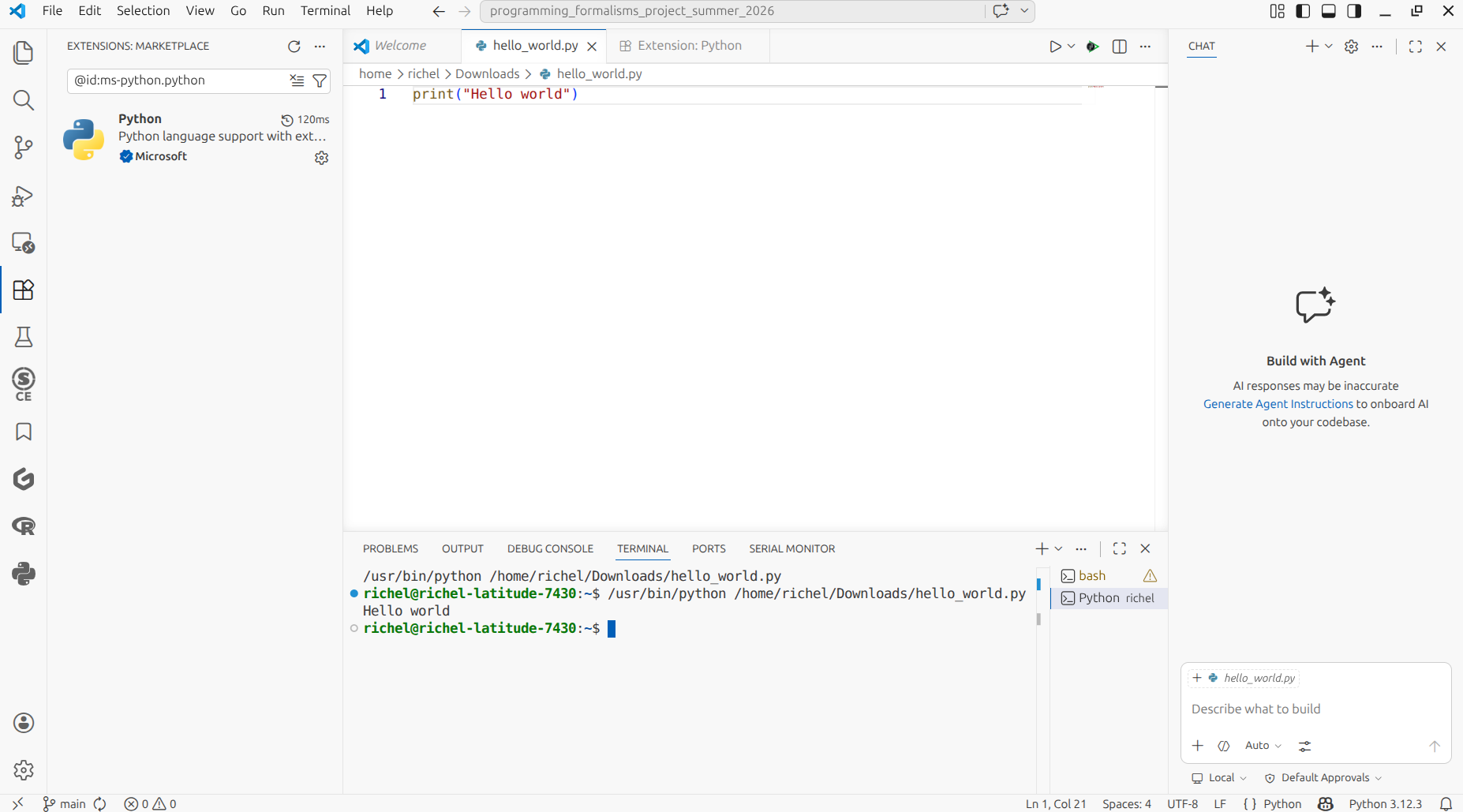Open the Accounts menu icon

24,723
